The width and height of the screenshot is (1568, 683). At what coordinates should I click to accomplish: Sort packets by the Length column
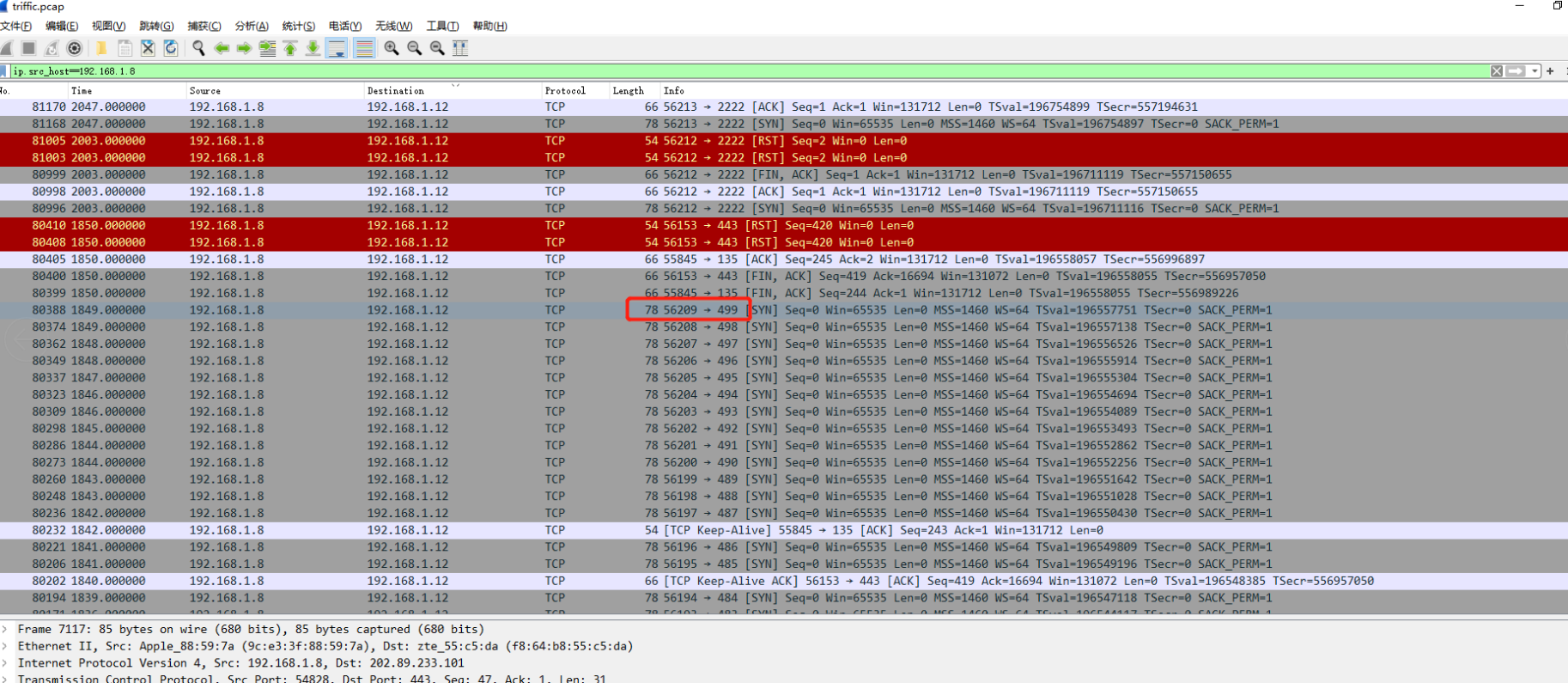pyautogui.click(x=634, y=90)
